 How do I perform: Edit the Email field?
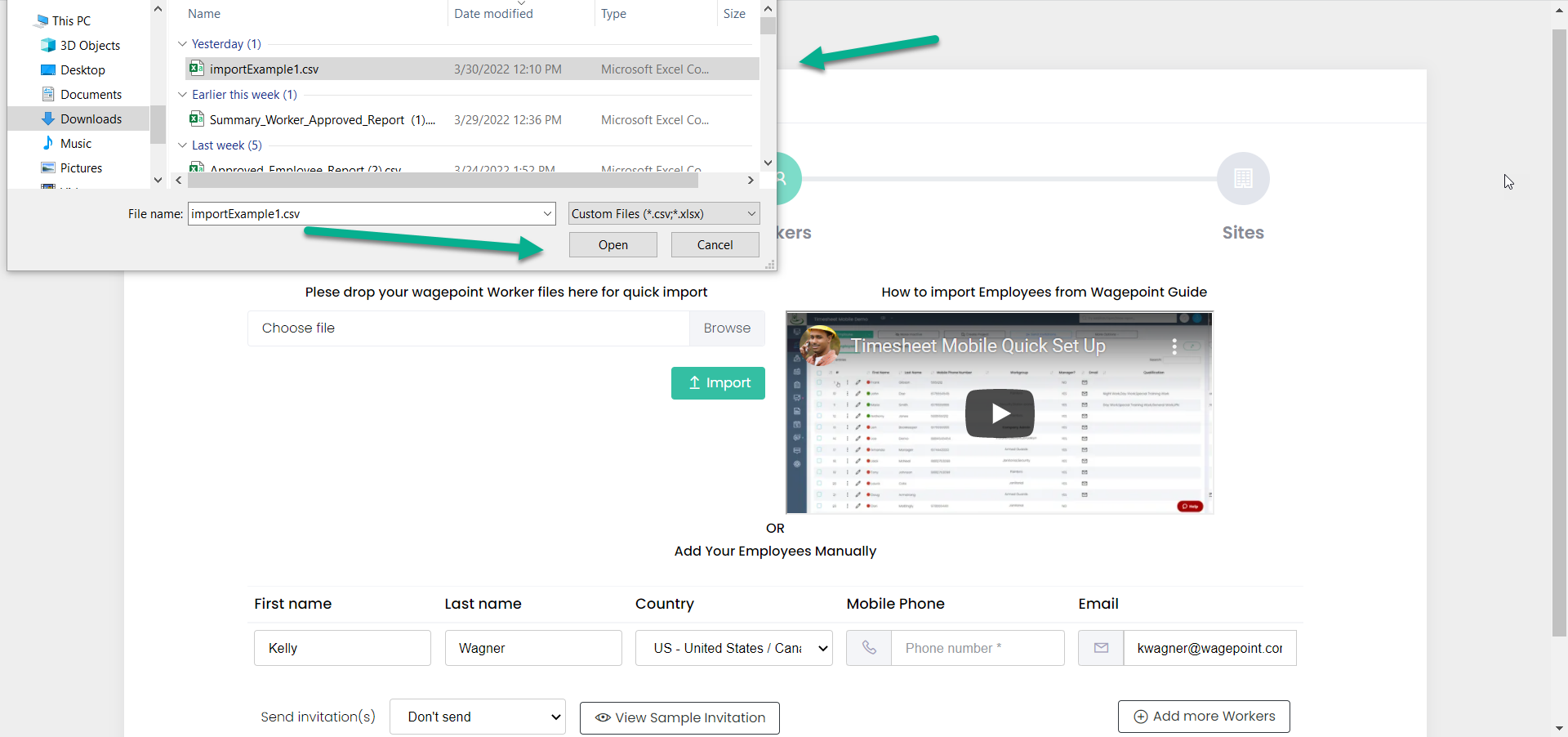click(1209, 648)
